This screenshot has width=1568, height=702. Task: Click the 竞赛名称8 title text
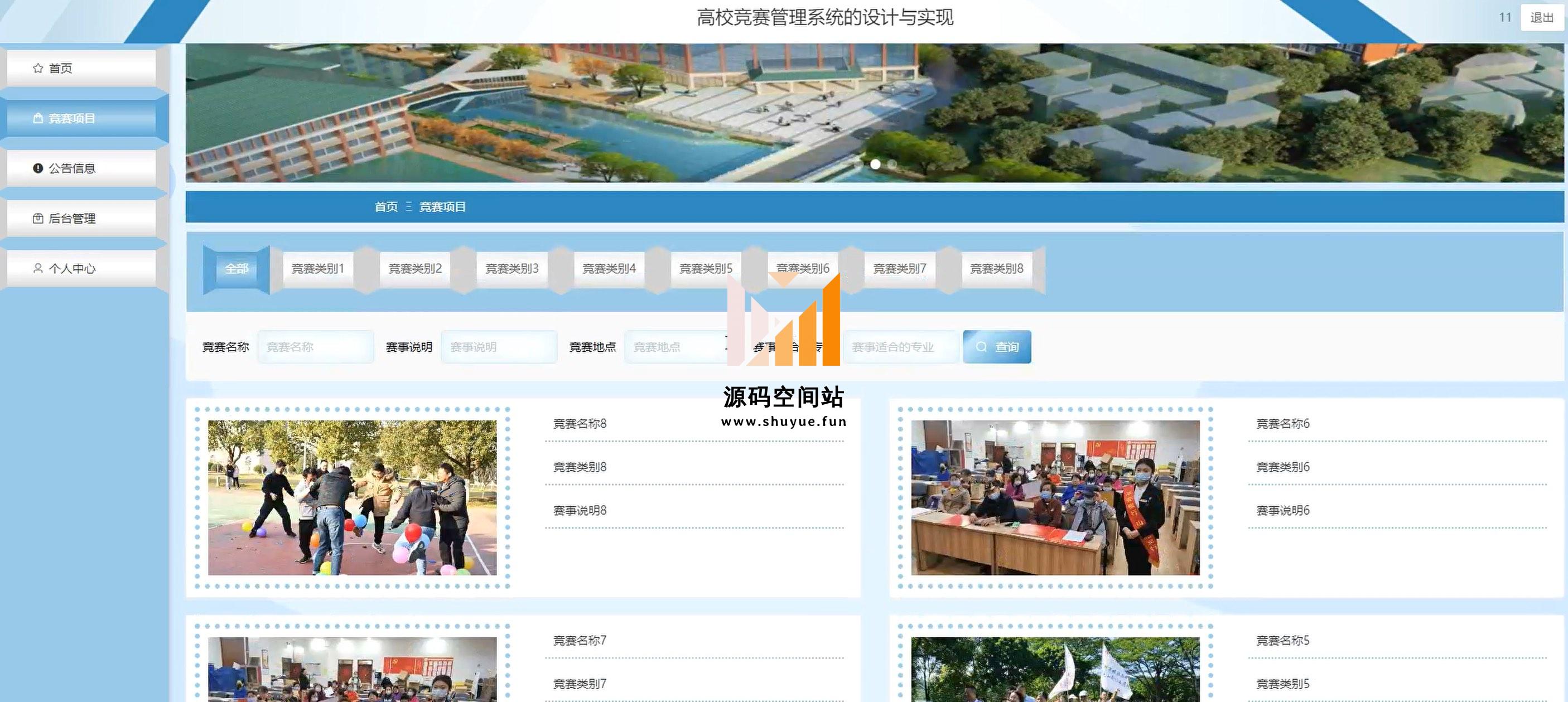[x=580, y=424]
